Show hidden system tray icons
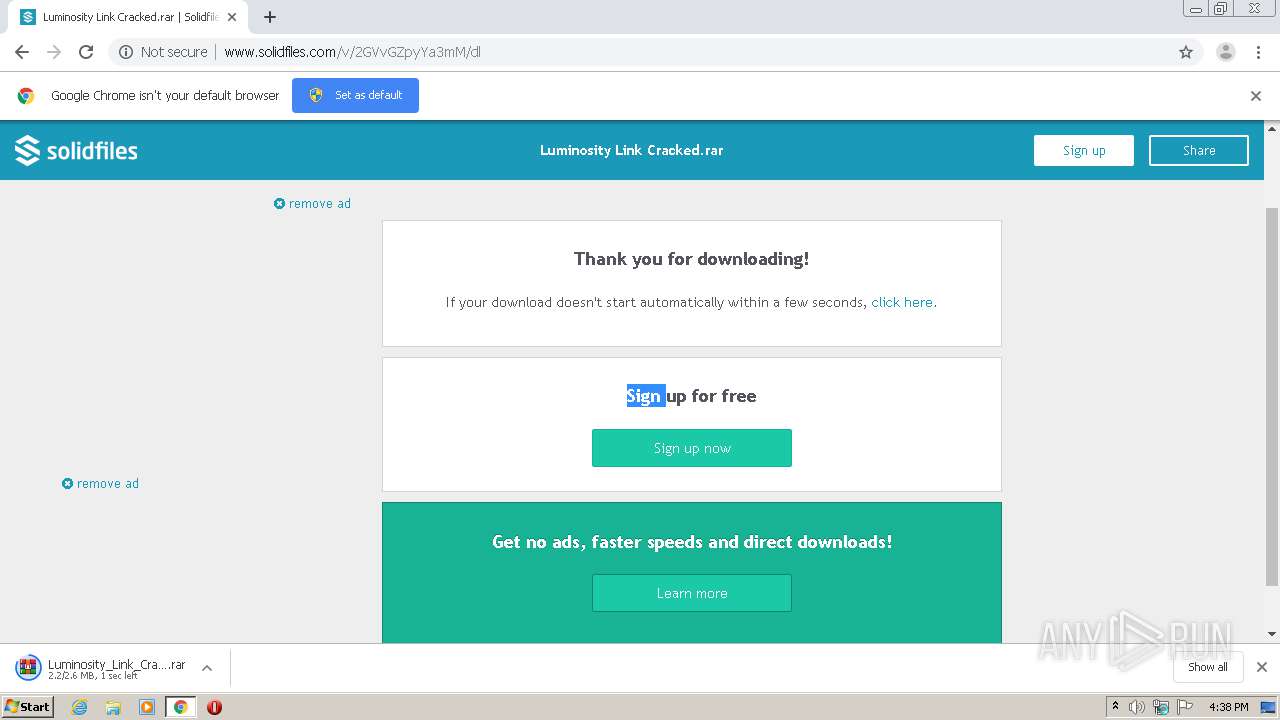Image resolution: width=1280 pixels, height=720 pixels. (x=1115, y=707)
